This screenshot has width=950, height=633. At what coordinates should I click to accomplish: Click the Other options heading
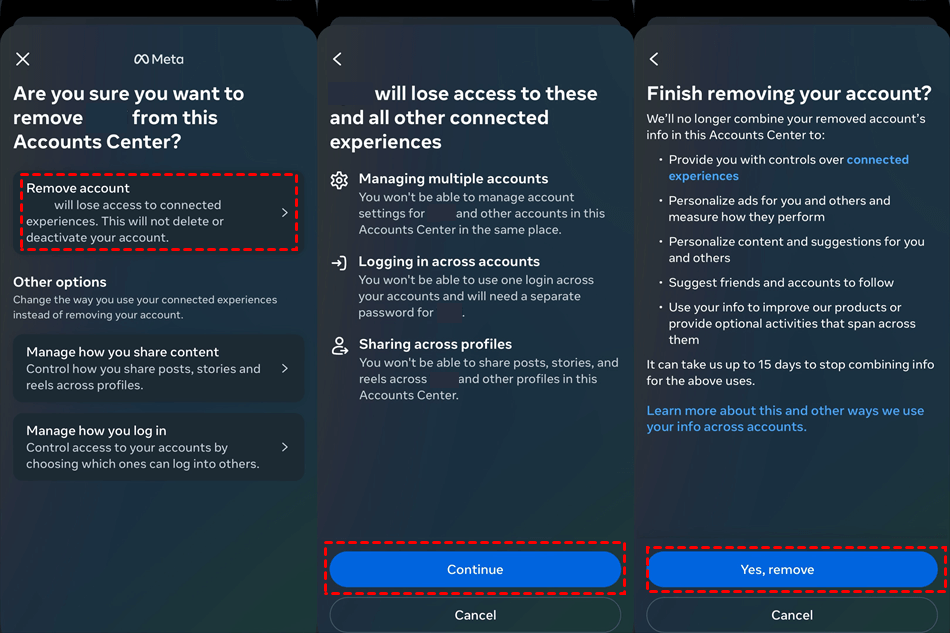point(60,282)
